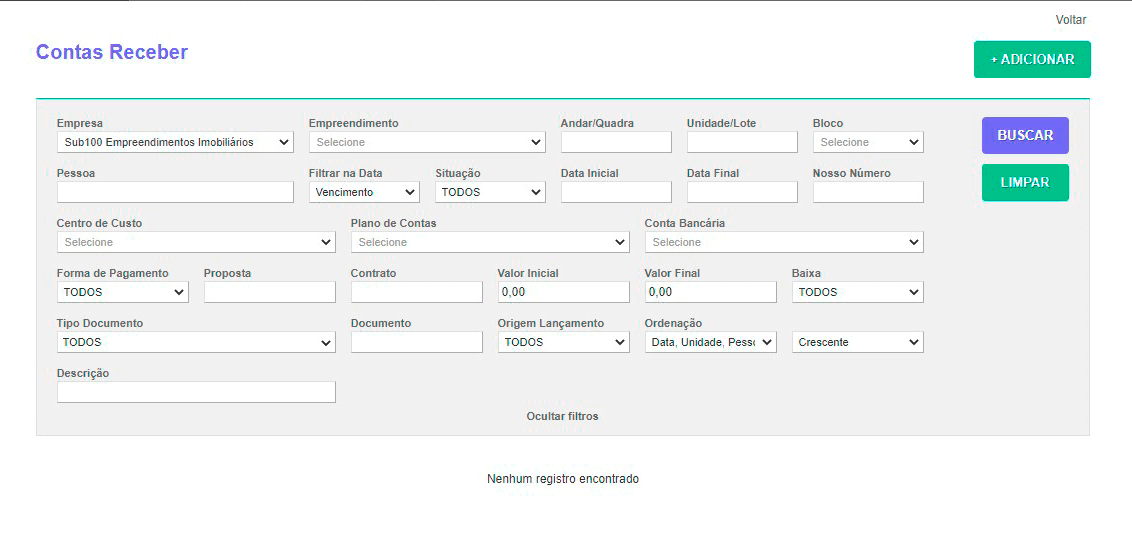
Task: Expand the Empreendimento select list
Action: pyautogui.click(x=427, y=142)
